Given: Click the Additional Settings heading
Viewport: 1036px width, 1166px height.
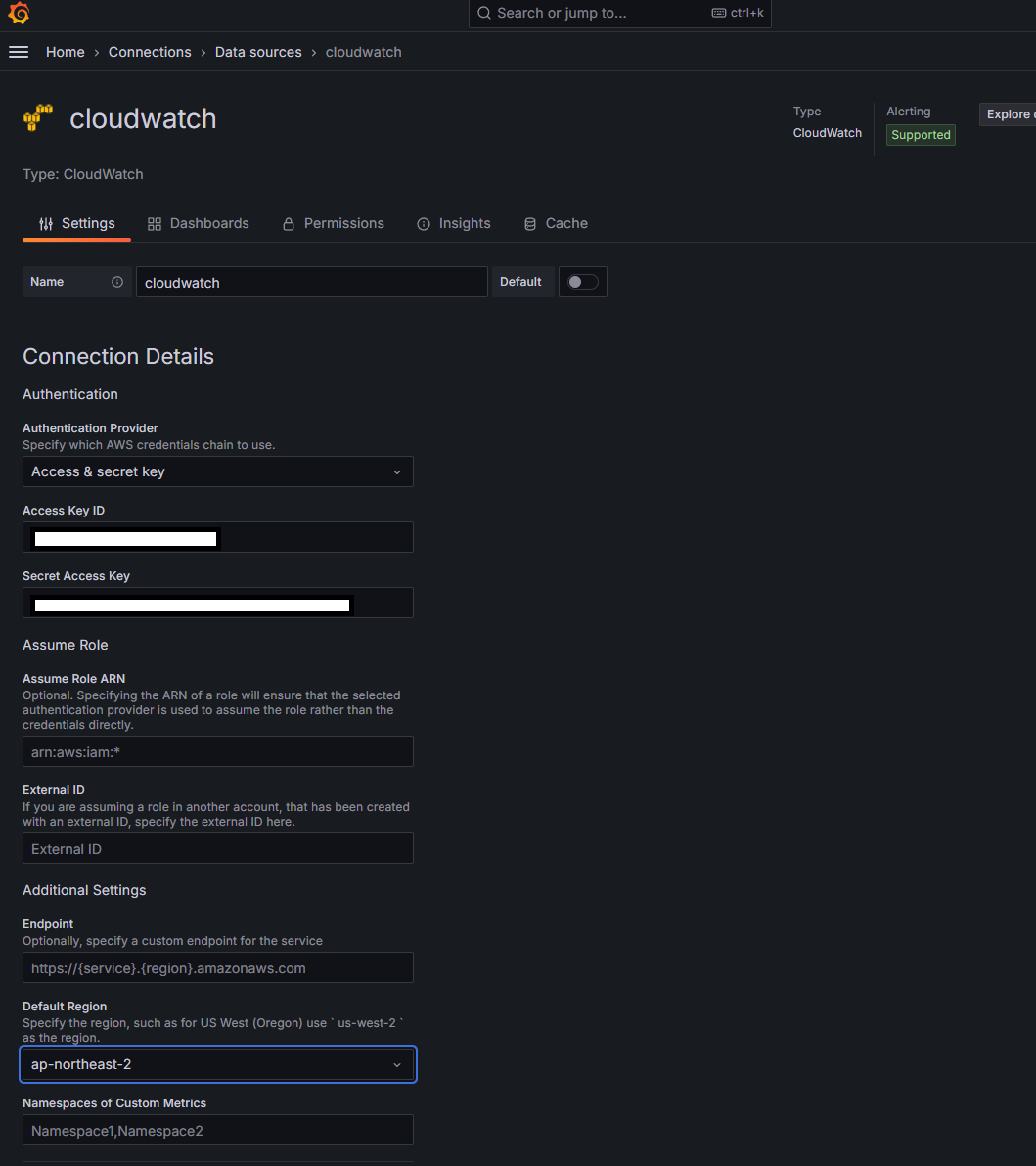Looking at the screenshot, I should (84, 890).
